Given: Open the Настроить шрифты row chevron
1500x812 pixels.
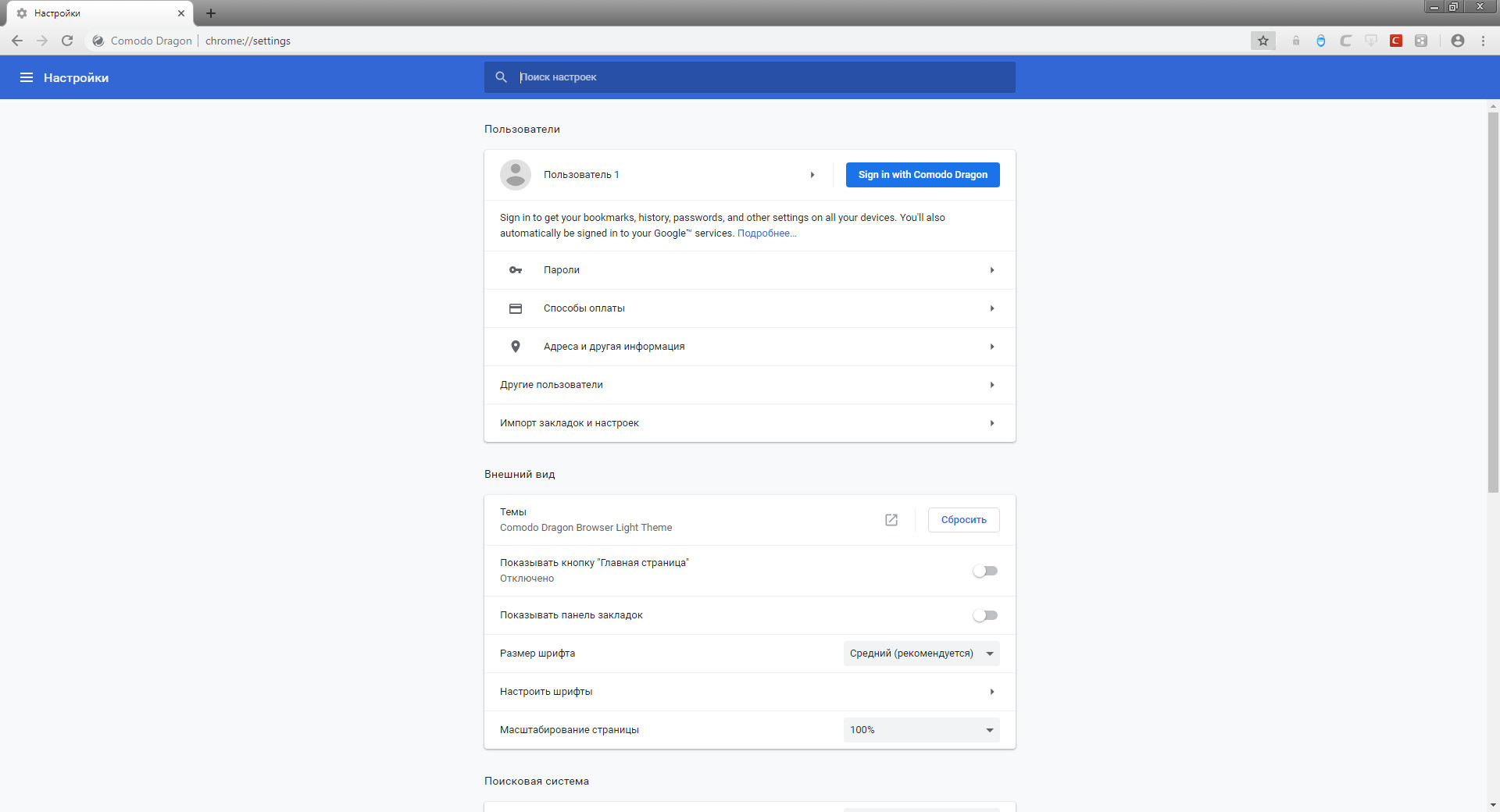Looking at the screenshot, I should click(x=992, y=692).
